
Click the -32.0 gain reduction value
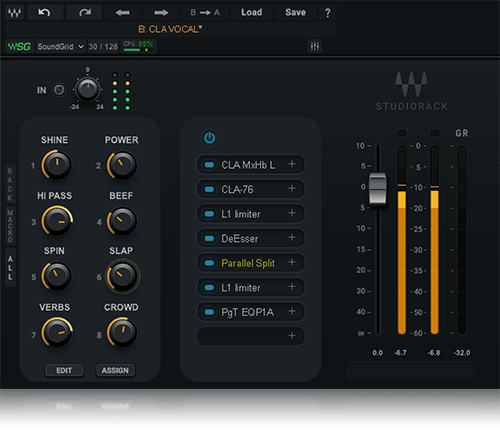462,353
